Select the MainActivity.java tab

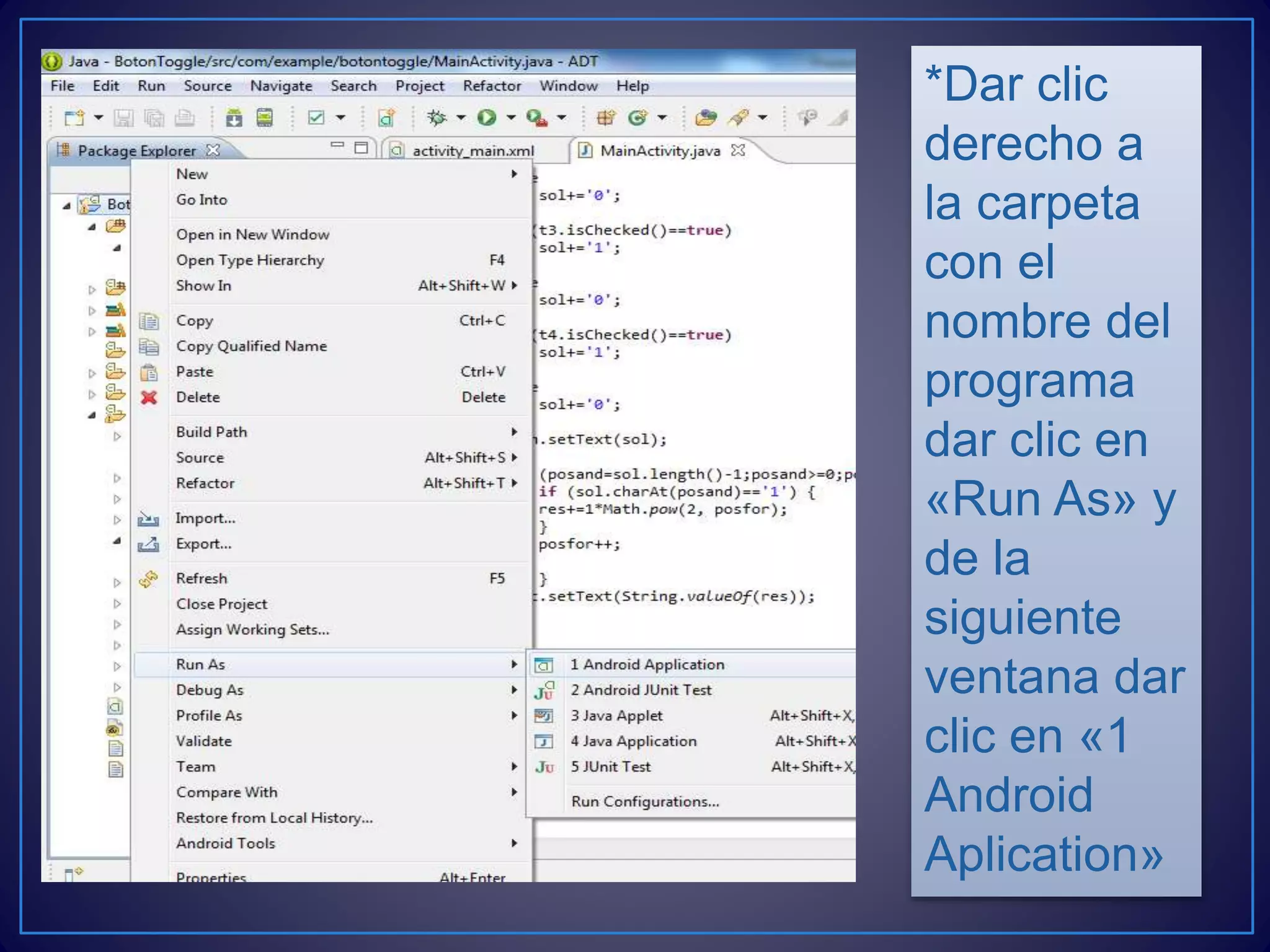click(x=660, y=151)
